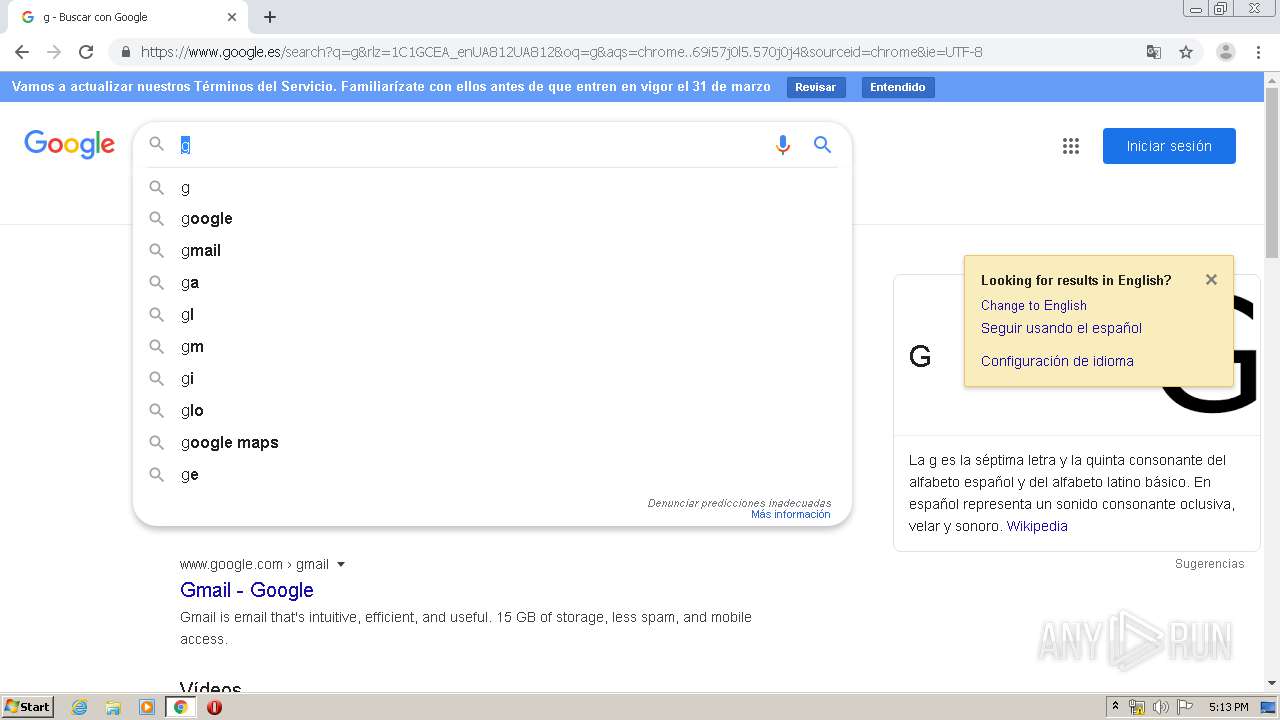Select suggestion 'google maps'
The image size is (1280, 720).
pos(492,443)
